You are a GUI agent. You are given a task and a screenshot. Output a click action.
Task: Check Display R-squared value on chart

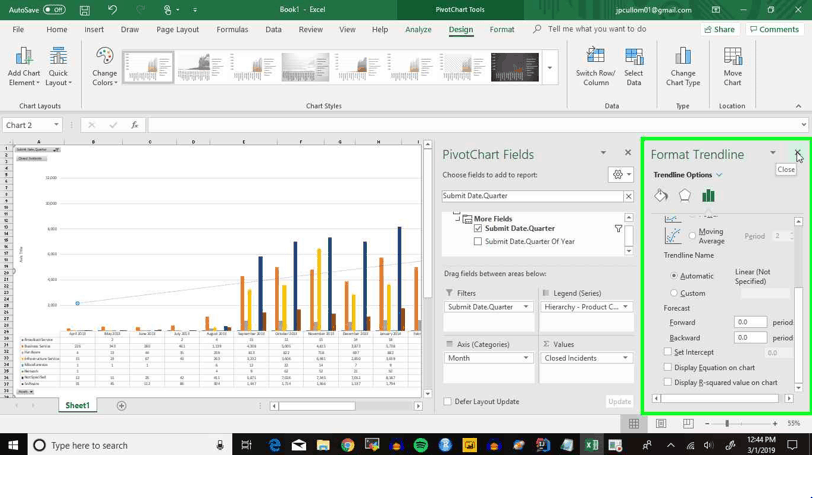click(x=668, y=382)
